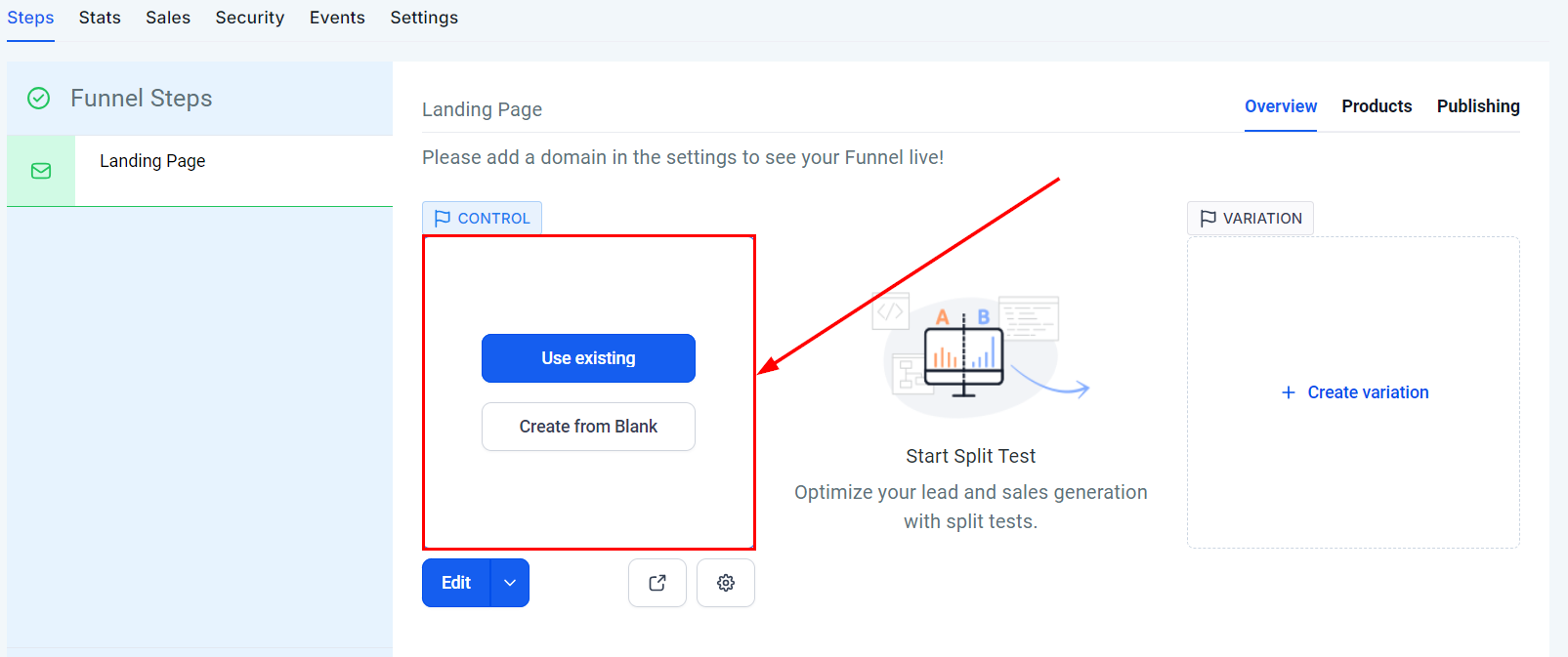This screenshot has width=1568, height=657.
Task: Switch to the Products tab
Action: (x=1377, y=106)
